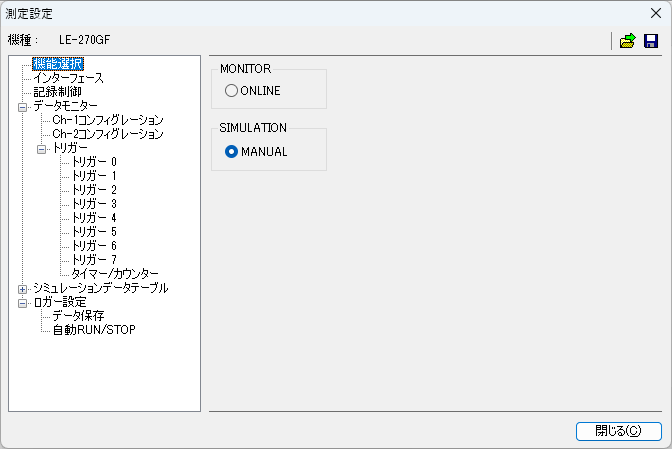
Task: Select the ONLINE monitor radio button
Action: click(232, 91)
